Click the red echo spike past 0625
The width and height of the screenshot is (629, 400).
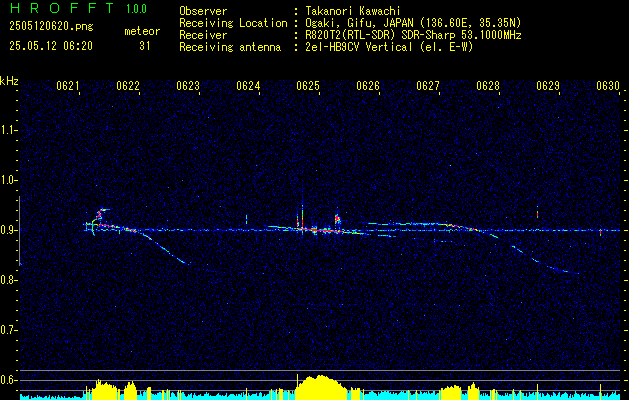click(x=337, y=219)
